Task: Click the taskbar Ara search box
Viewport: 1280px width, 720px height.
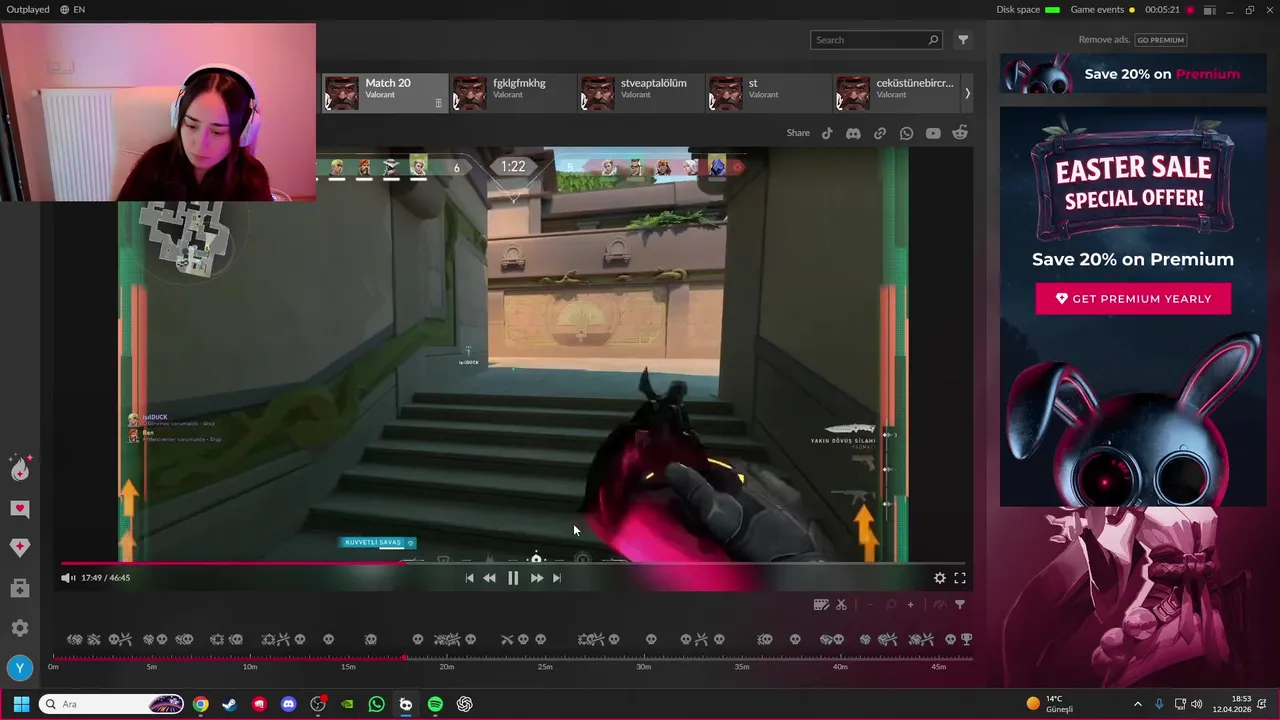Action: (112, 704)
